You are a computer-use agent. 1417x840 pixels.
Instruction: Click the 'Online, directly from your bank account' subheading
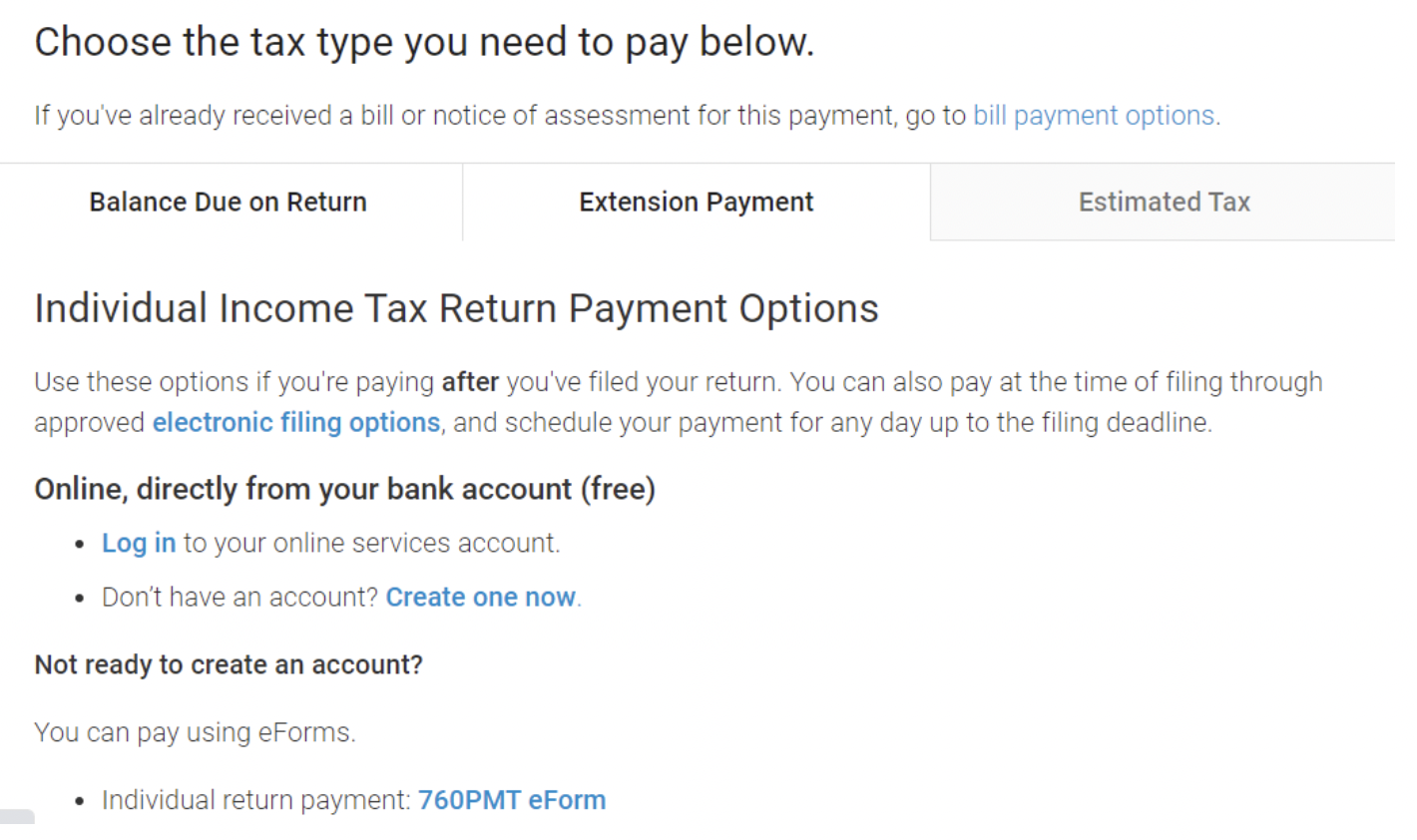click(344, 489)
